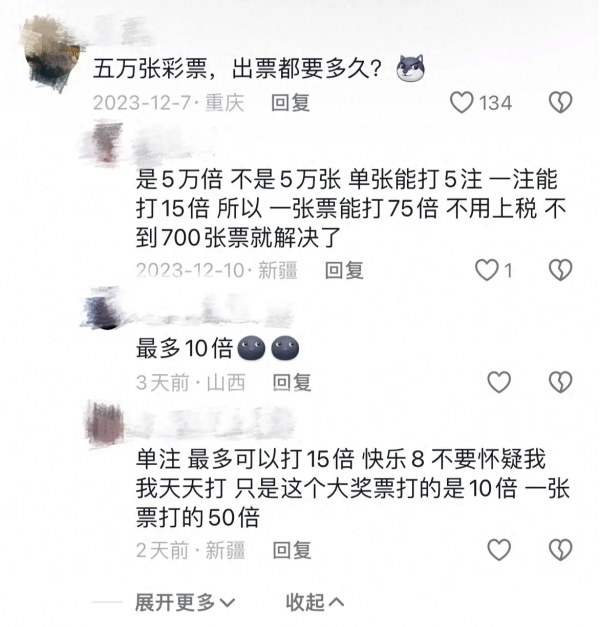
Task: Dislike the '2天前' Xinjiang reply
Action: coord(560,550)
